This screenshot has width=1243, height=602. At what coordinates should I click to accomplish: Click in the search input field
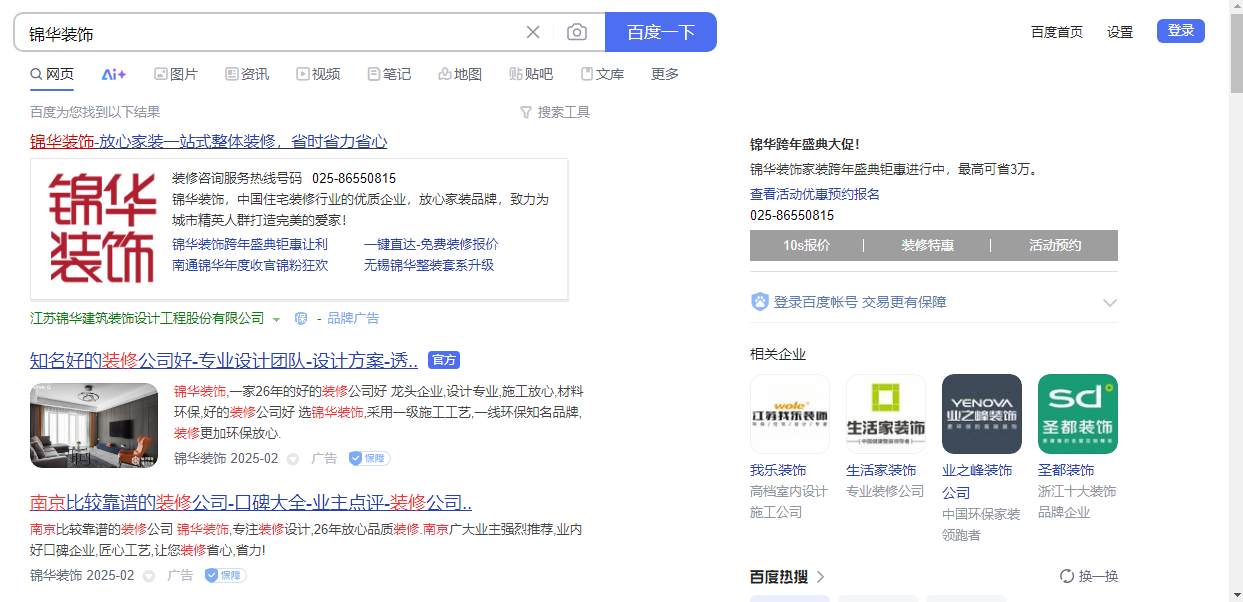270,33
